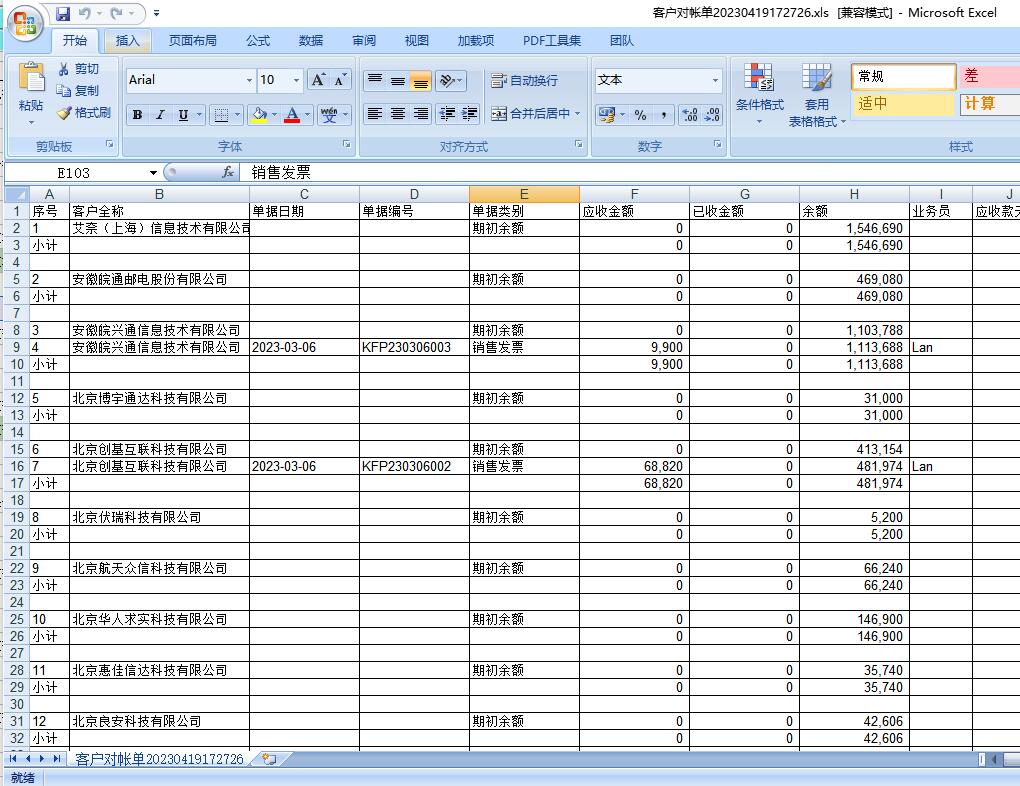Click the Cut (剪切) scissors icon
The image size is (1020, 786).
click(x=65, y=69)
